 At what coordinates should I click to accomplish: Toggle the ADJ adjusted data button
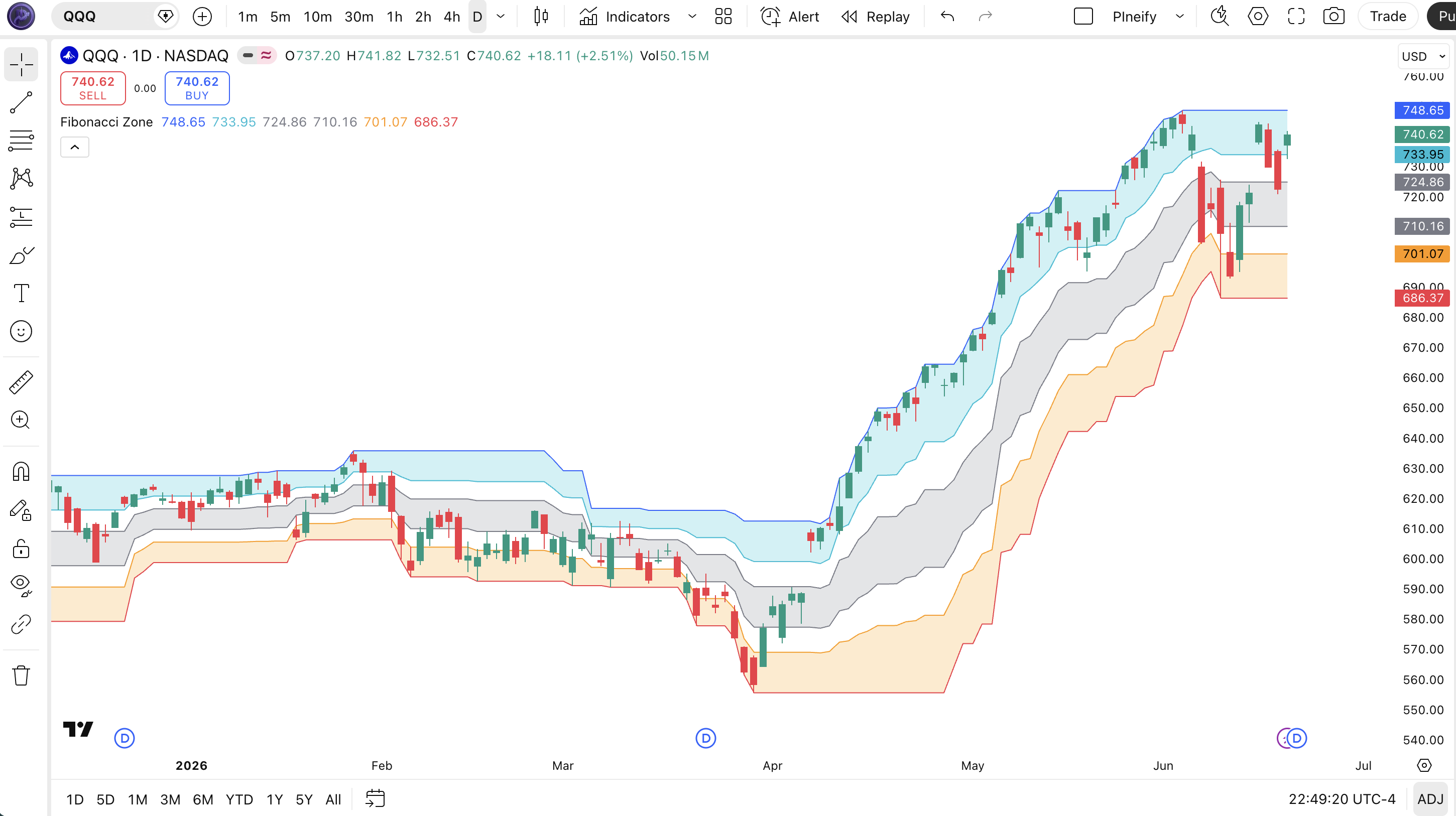pos(1430,799)
